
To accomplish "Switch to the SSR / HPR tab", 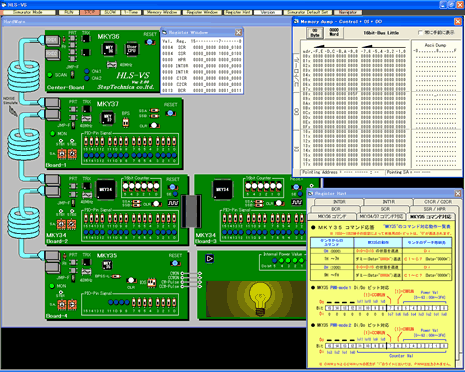I will [x=434, y=209].
